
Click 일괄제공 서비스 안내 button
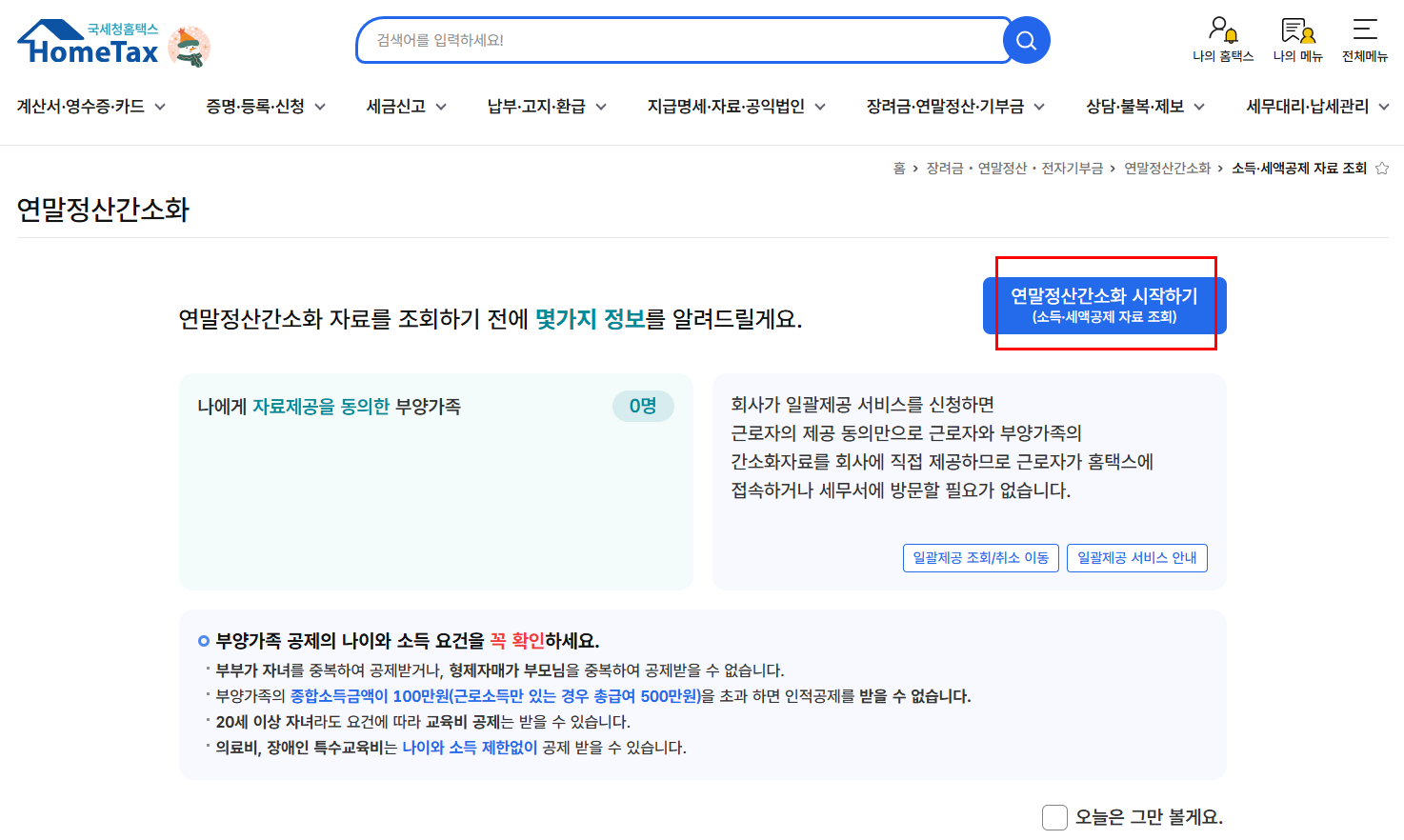point(1136,558)
